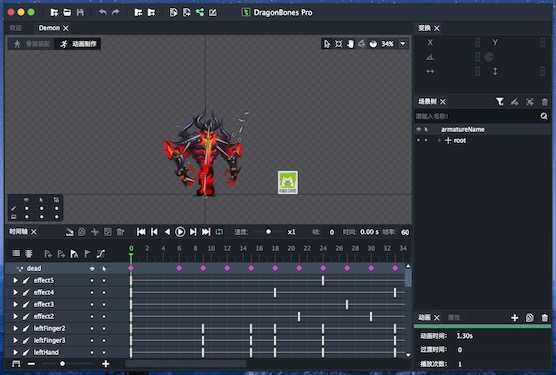Image resolution: width=556 pixels, height=375 pixels.
Task: Select the pointer tool in canvas toolbar
Action: (327, 44)
